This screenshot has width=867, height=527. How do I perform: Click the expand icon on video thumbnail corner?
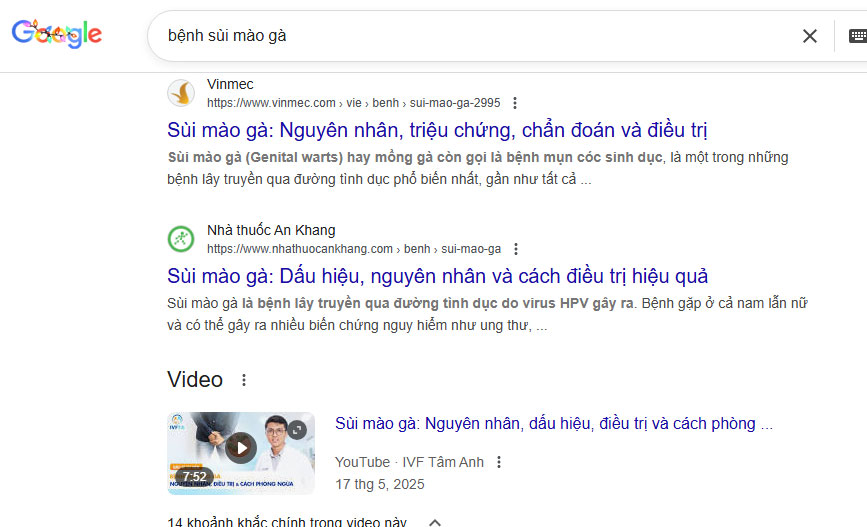tap(297, 429)
